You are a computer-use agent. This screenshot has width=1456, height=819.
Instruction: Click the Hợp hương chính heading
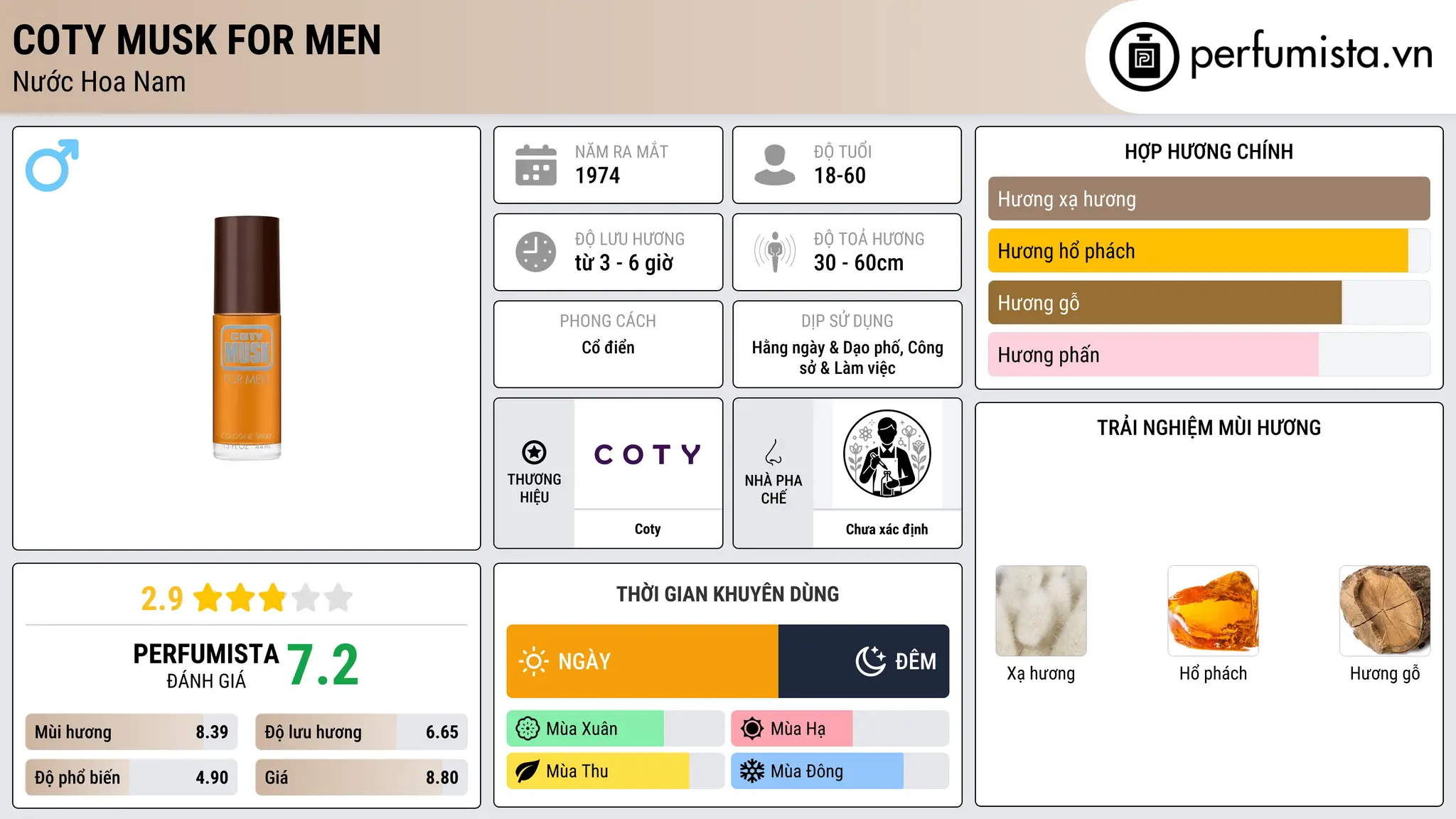1209,151
